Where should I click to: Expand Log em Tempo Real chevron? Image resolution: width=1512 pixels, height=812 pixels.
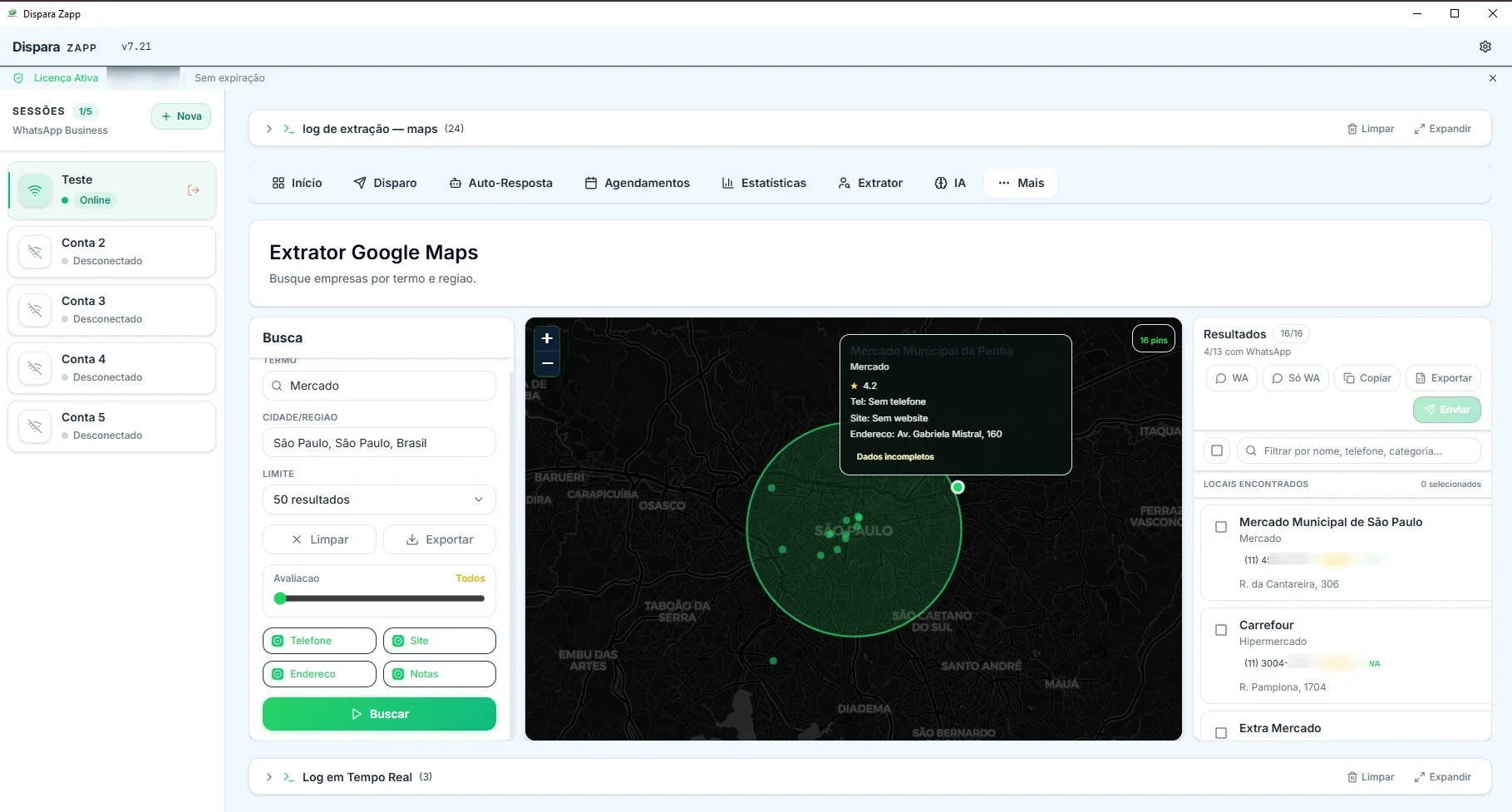tap(268, 777)
